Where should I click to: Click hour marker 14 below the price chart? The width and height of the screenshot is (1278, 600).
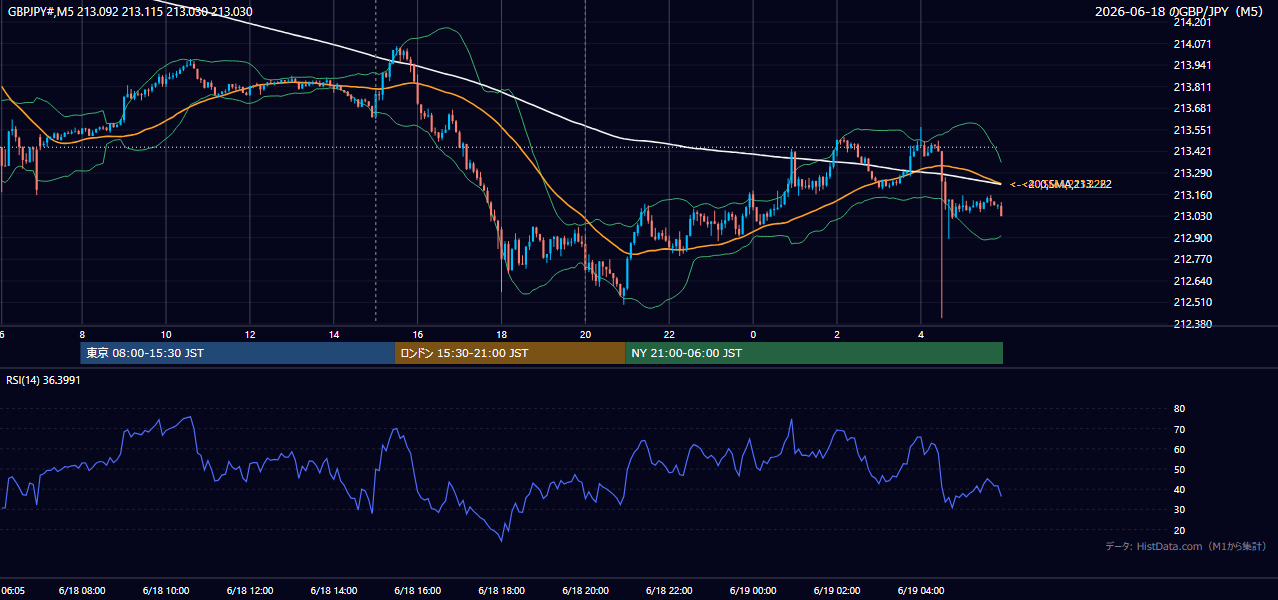(334, 334)
